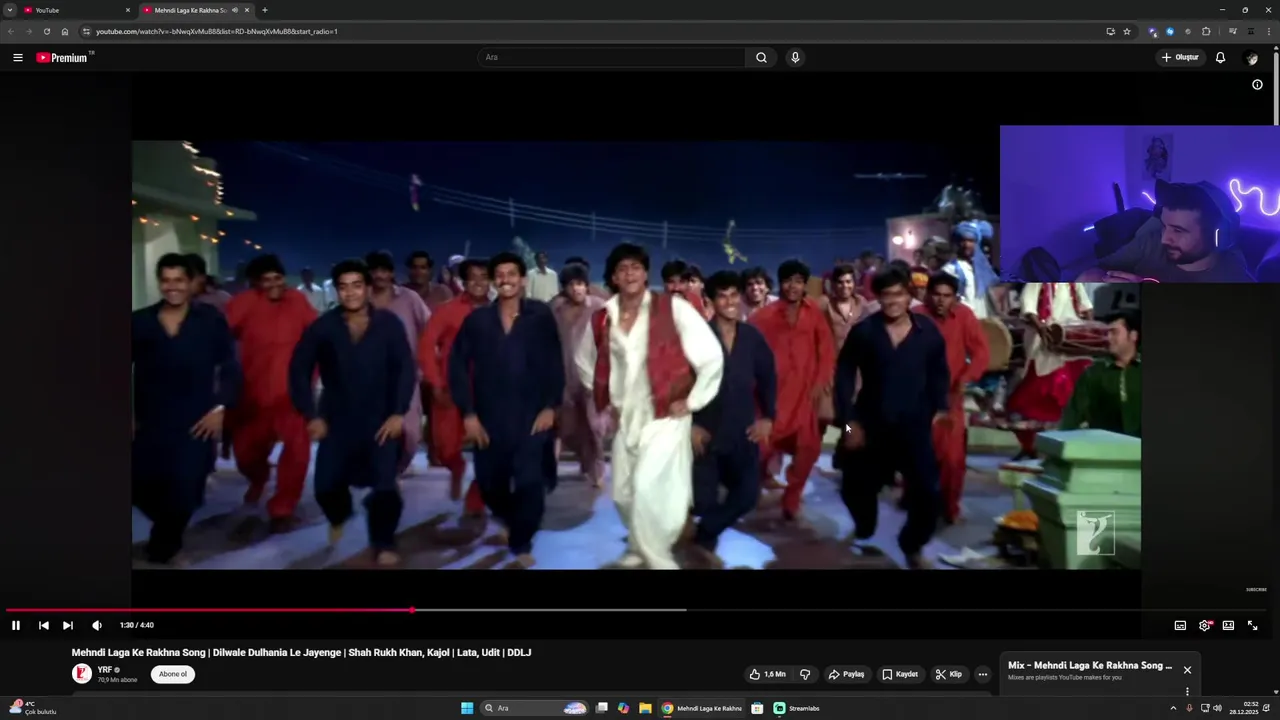Create a clip with Klip
The height and width of the screenshot is (720, 1280).
coord(949,674)
